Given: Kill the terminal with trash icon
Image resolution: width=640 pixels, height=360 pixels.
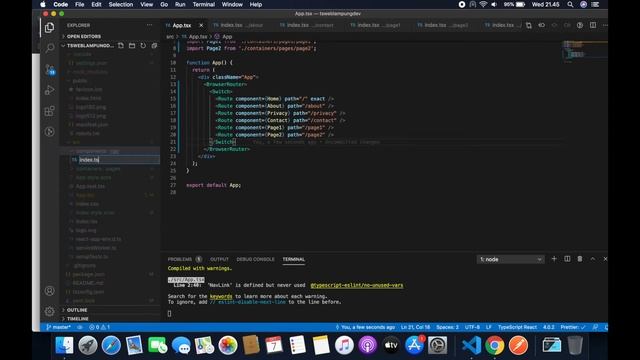Looking at the screenshot, I should point(580,259).
